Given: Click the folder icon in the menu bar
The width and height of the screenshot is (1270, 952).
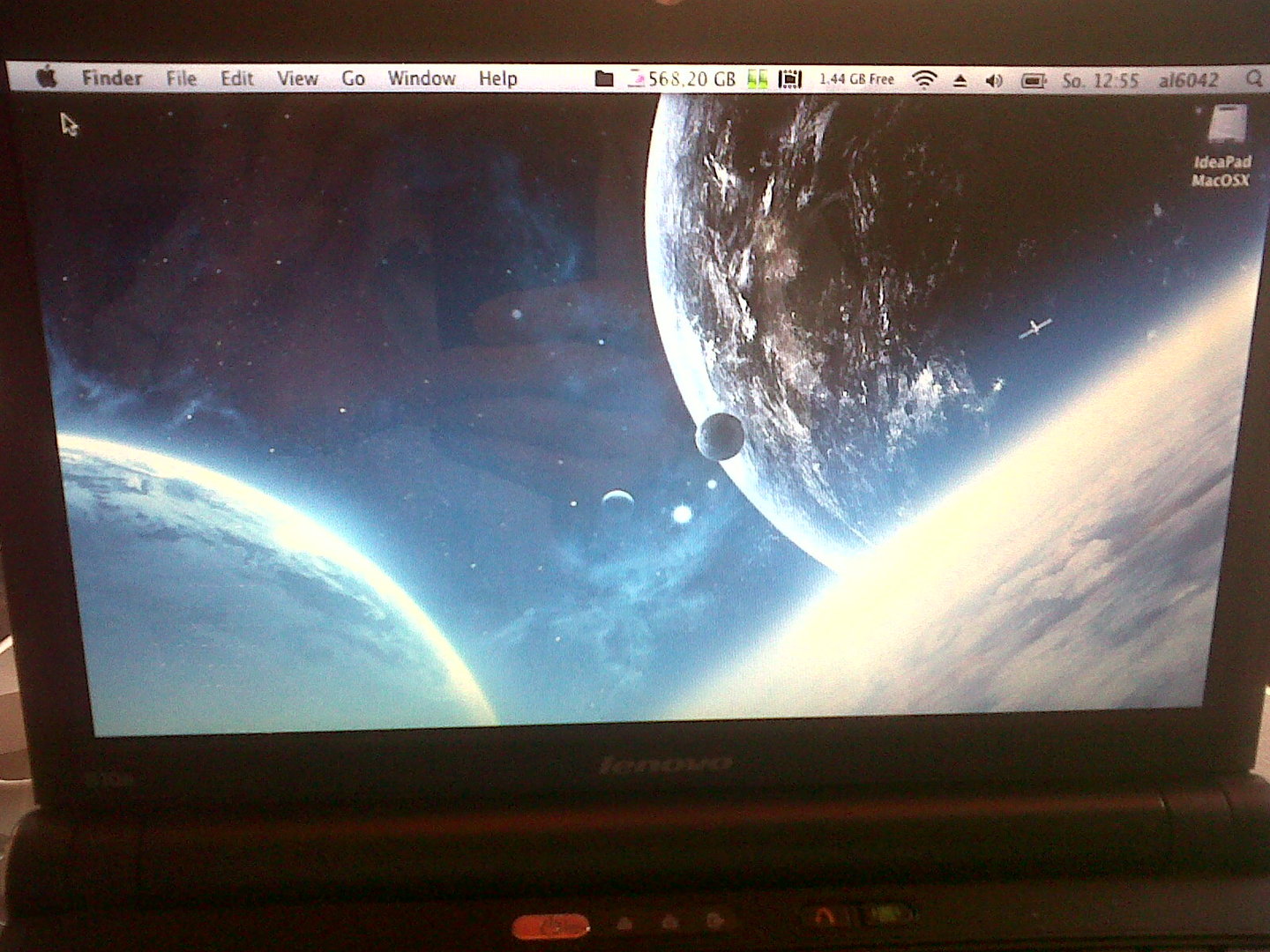Looking at the screenshot, I should 604,79.
